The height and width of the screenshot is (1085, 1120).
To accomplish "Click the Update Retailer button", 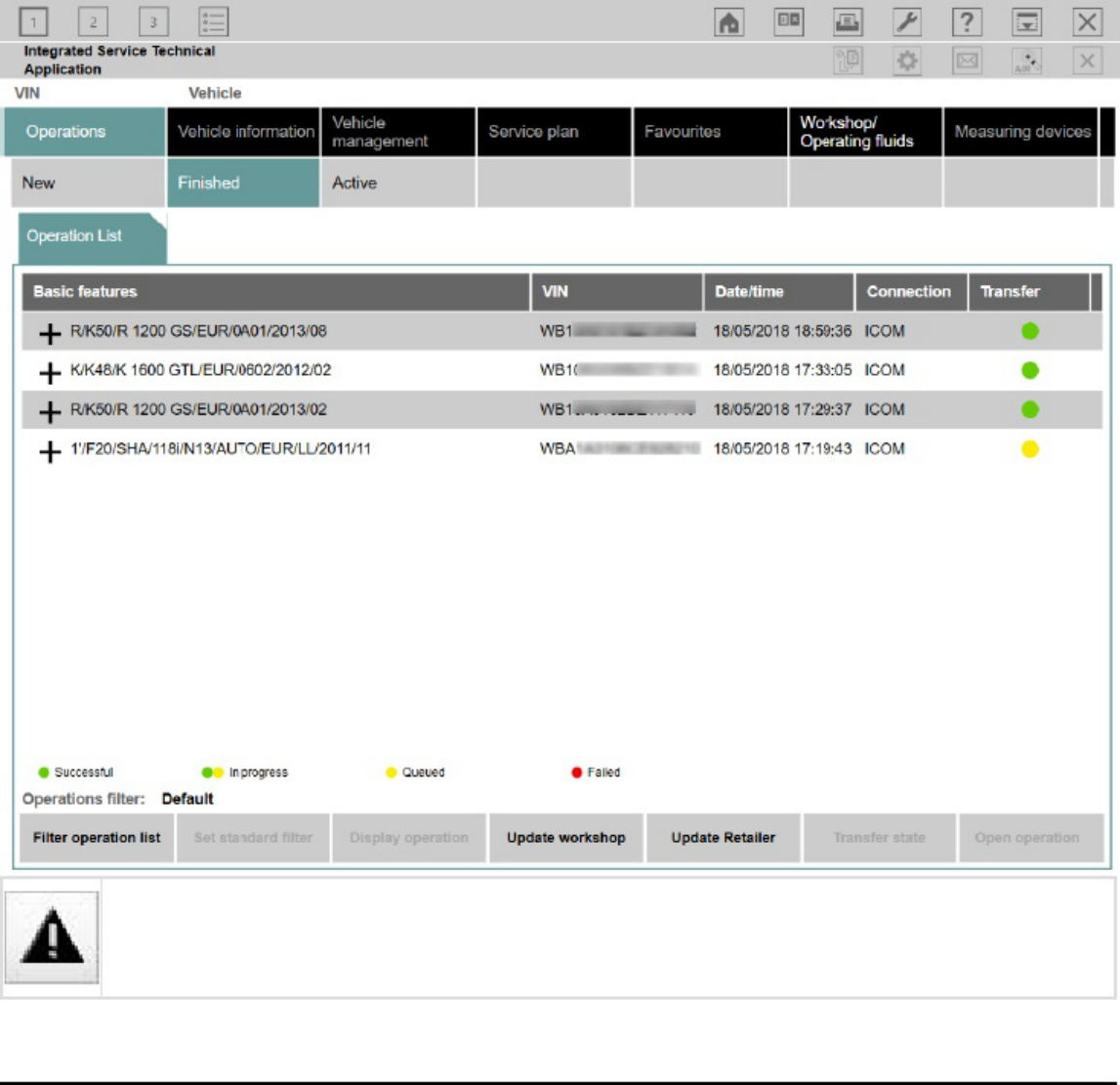I will coord(723,838).
